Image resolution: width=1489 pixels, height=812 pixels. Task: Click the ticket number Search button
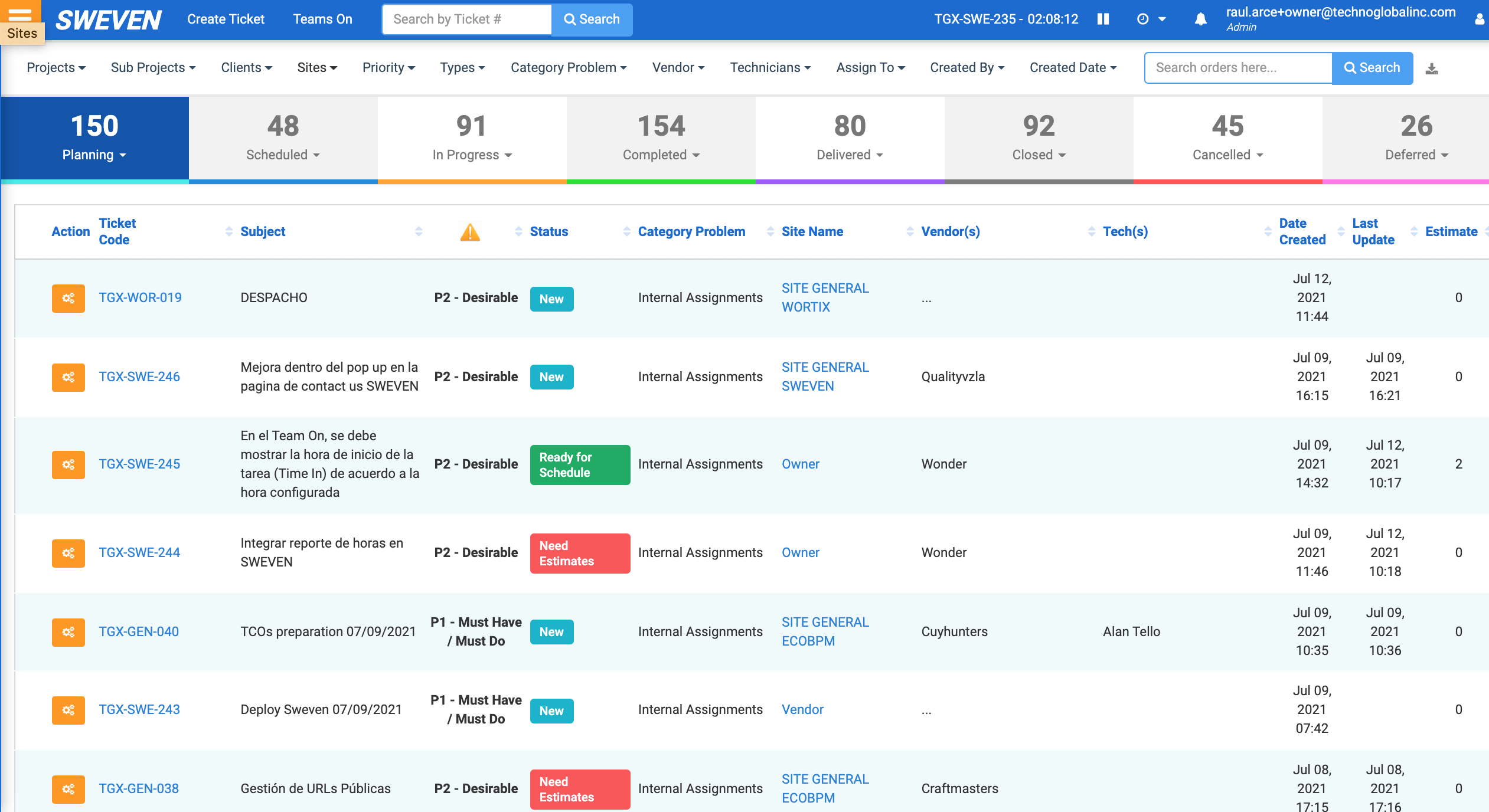[x=592, y=19]
